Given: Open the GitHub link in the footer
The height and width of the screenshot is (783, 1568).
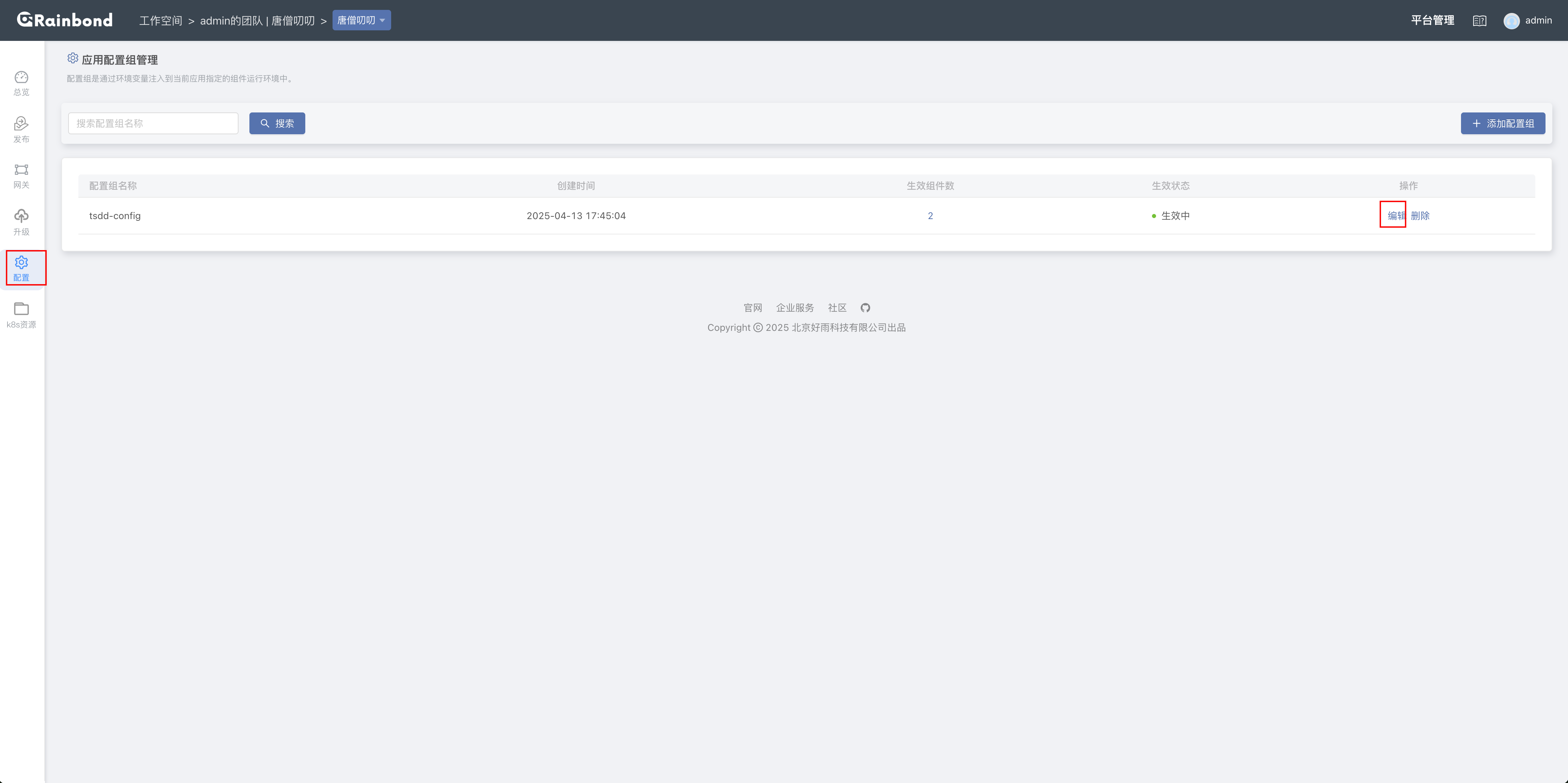Looking at the screenshot, I should coord(865,307).
